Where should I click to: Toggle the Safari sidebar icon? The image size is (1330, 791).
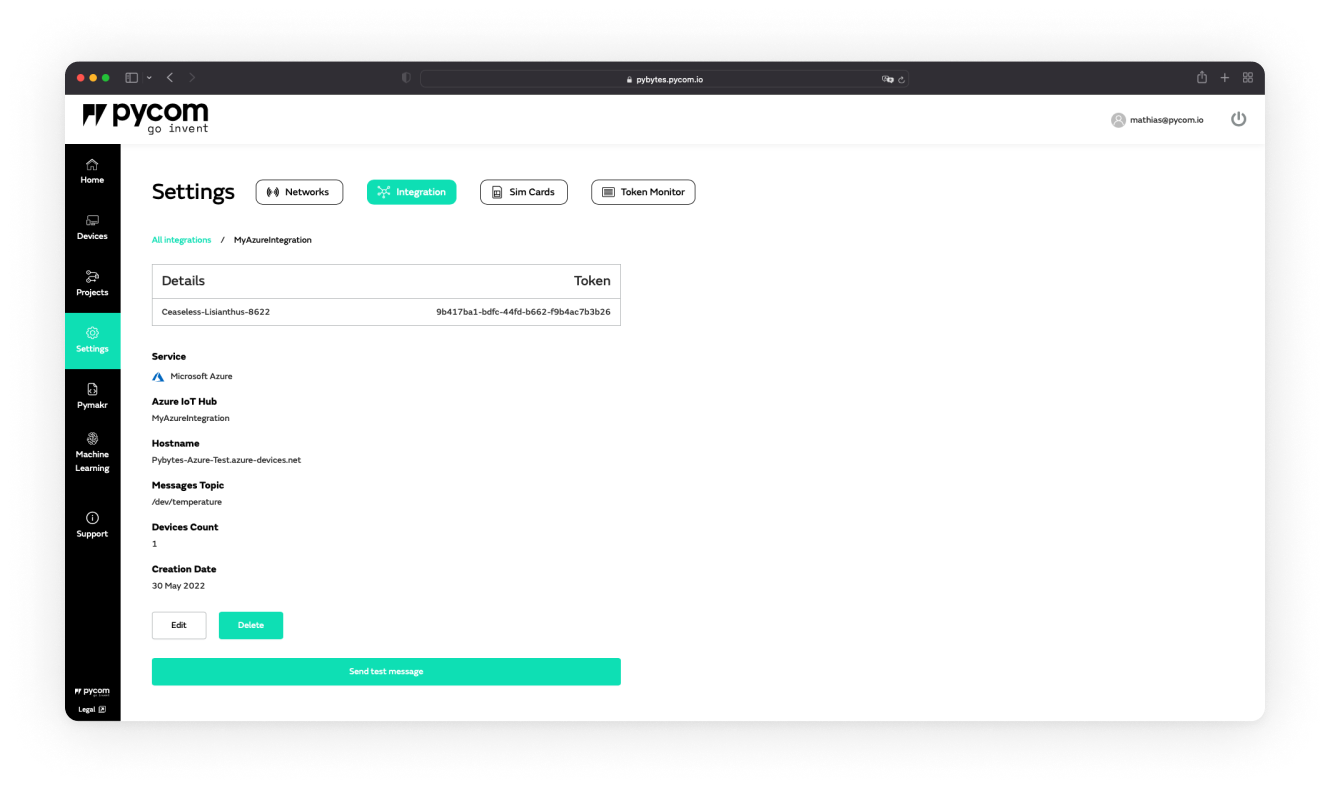(131, 78)
